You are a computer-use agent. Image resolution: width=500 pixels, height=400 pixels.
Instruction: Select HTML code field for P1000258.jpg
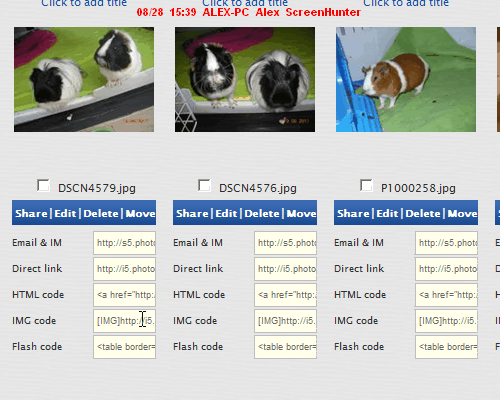447,295
